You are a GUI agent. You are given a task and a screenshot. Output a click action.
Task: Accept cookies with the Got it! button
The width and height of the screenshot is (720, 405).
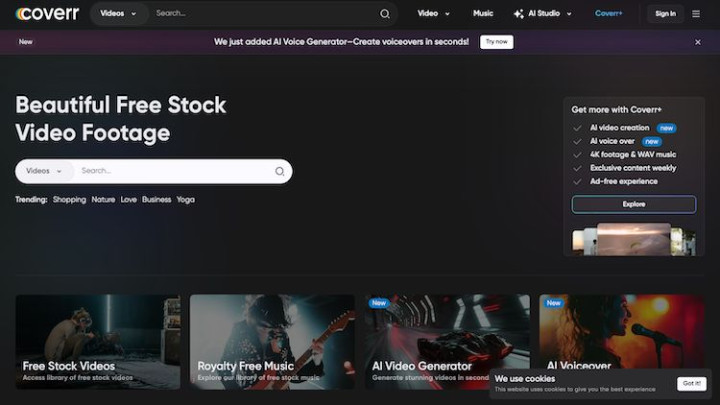coord(692,383)
